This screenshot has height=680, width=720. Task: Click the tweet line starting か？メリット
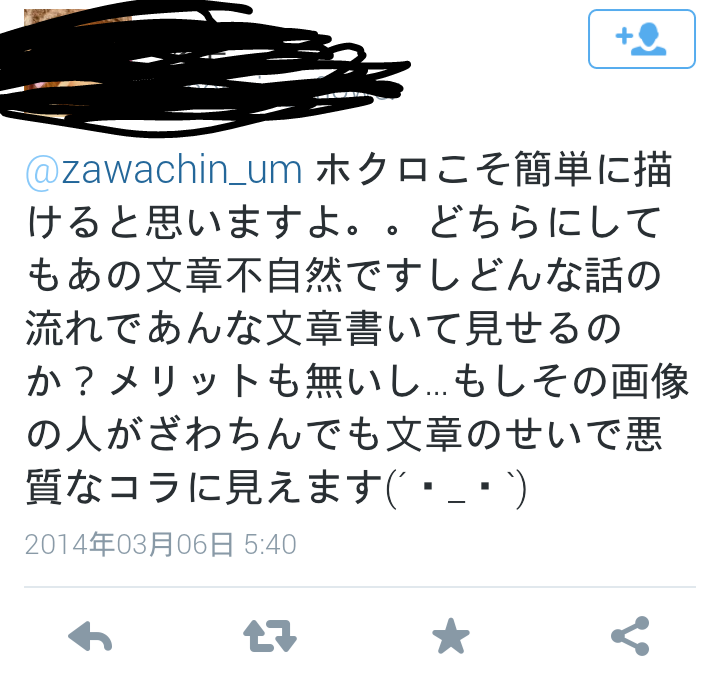pyautogui.click(x=358, y=381)
